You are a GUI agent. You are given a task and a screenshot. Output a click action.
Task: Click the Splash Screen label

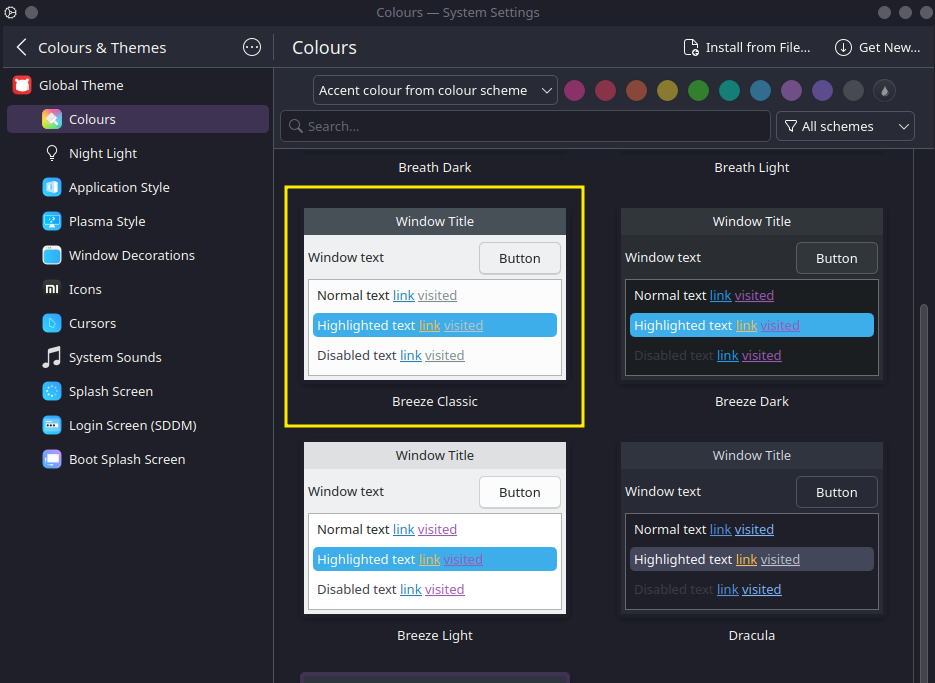[x=111, y=391]
